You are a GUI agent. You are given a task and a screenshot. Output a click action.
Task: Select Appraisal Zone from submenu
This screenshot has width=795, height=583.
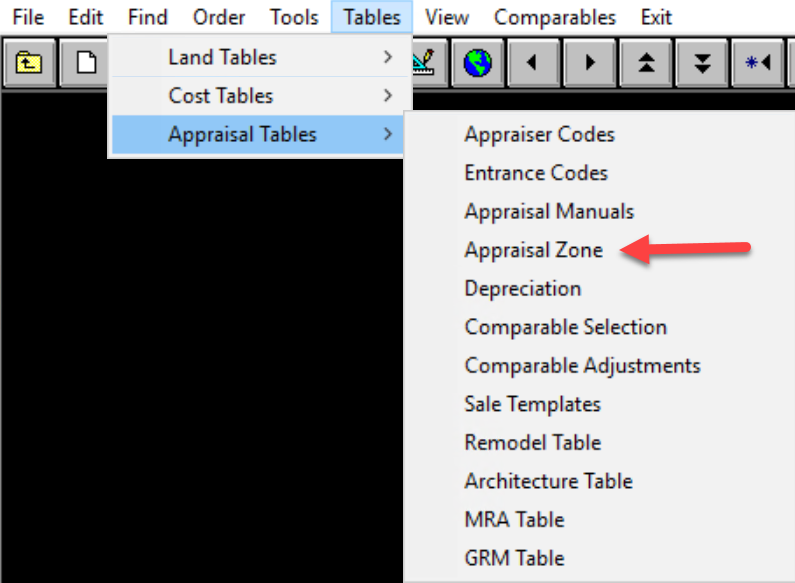[534, 250]
